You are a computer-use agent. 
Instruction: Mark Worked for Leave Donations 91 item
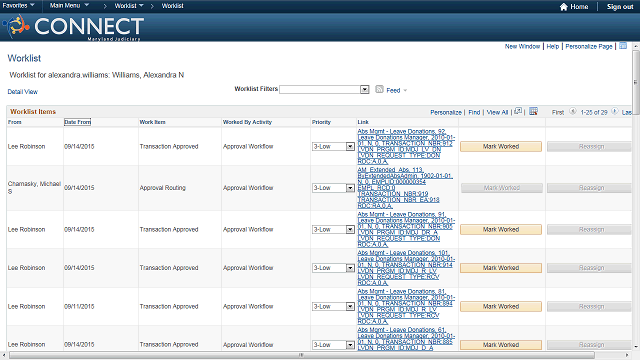coord(501,230)
